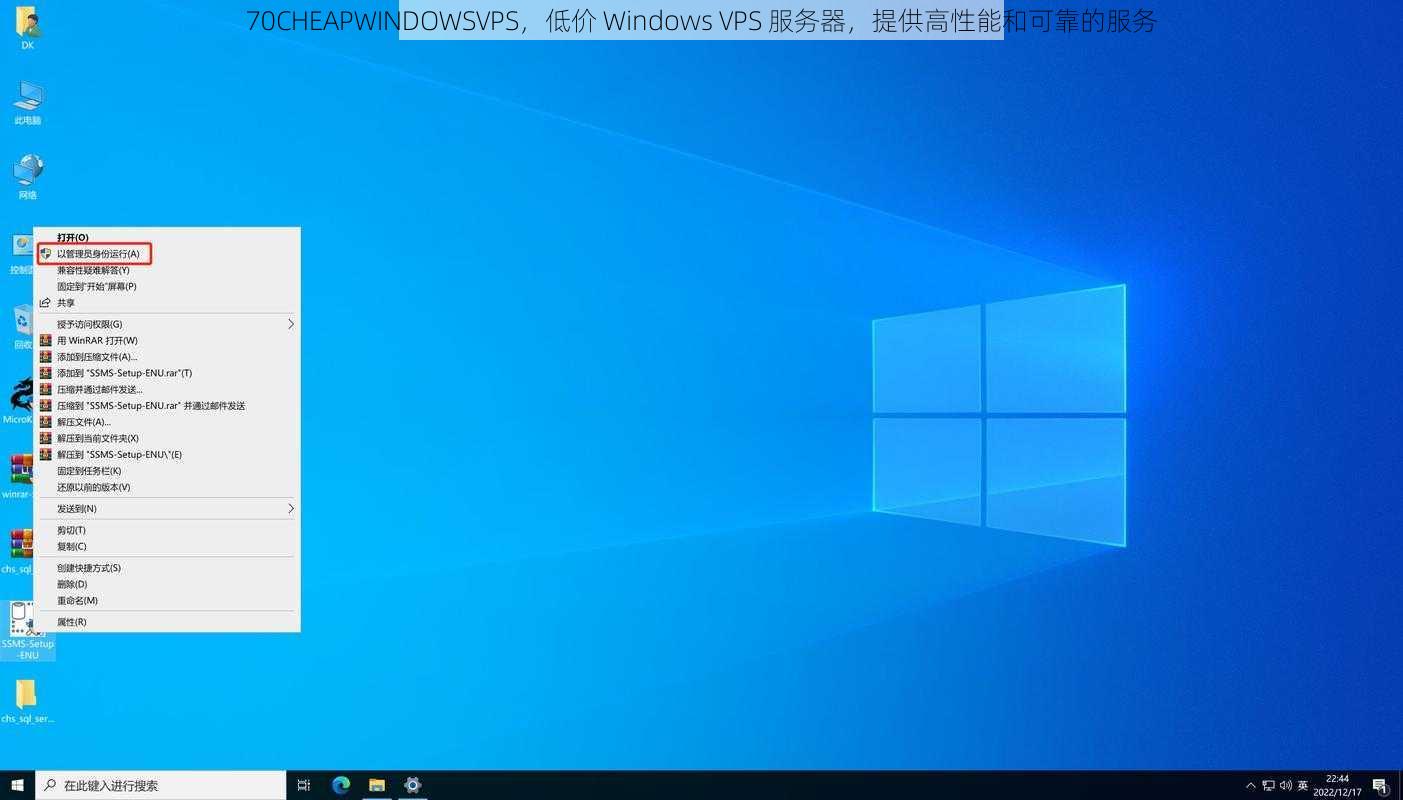Expand the 授予访问权限(G) submenu
This screenshot has width=1403, height=800.
pos(167,324)
